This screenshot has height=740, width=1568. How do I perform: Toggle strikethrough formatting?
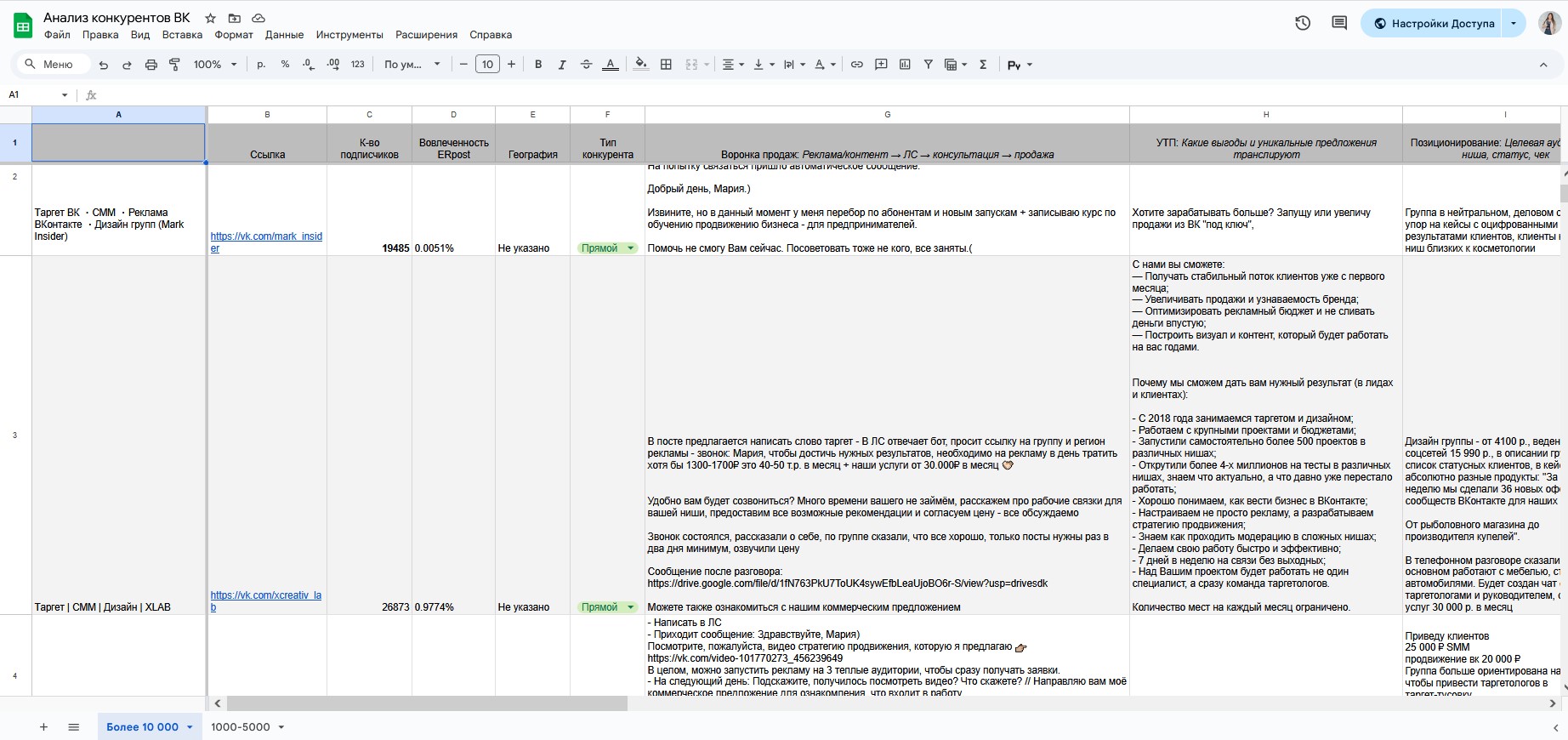click(x=586, y=65)
